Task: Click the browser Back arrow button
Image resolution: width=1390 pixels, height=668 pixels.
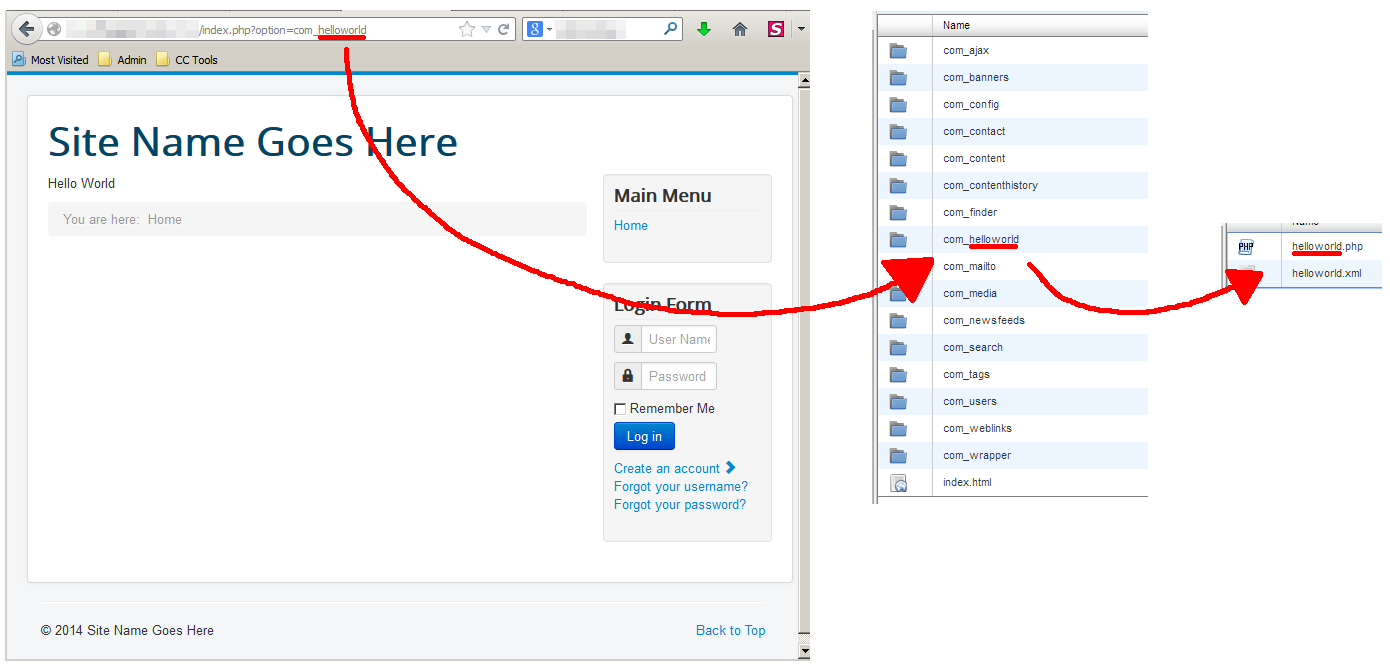Action: pos(26,29)
